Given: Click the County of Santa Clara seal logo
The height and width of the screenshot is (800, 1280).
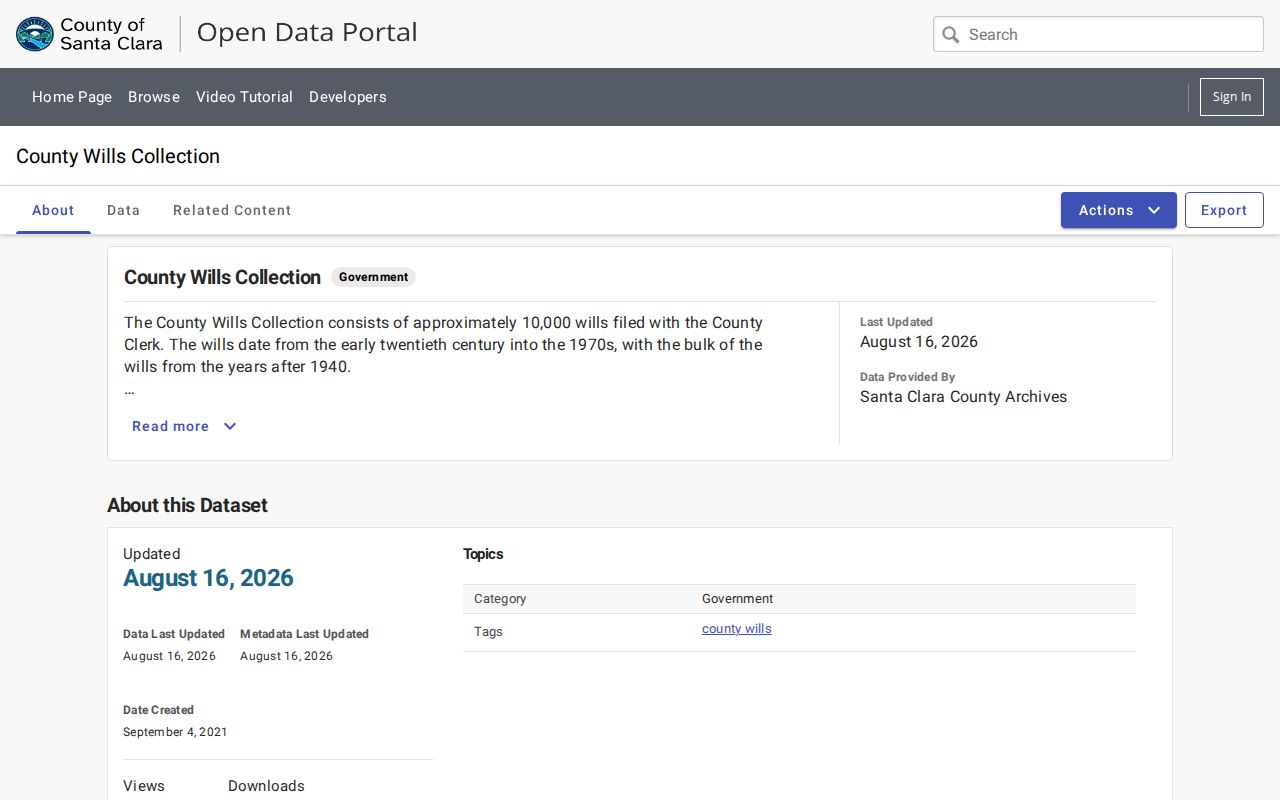Looking at the screenshot, I should pos(35,34).
